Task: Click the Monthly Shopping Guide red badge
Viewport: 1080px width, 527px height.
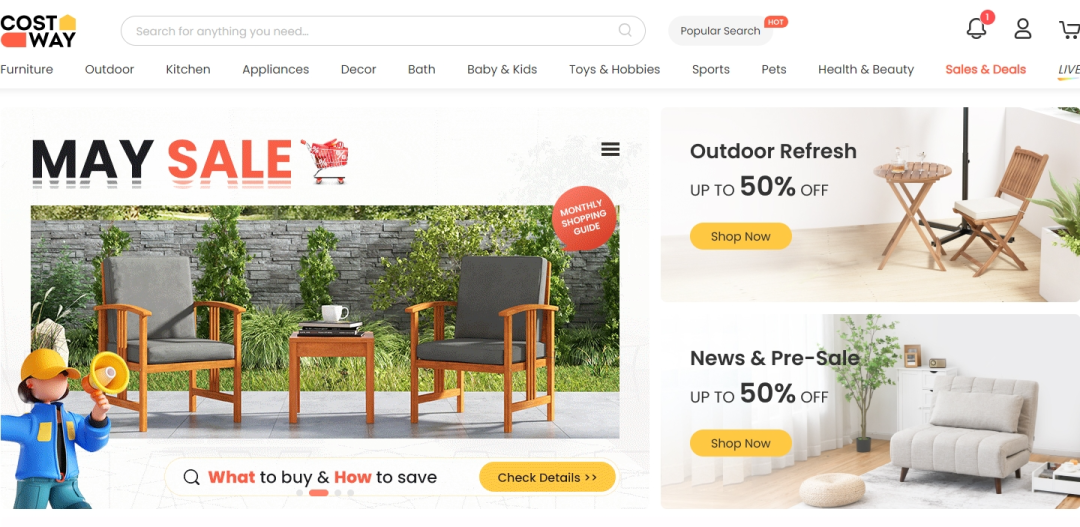Action: [583, 218]
